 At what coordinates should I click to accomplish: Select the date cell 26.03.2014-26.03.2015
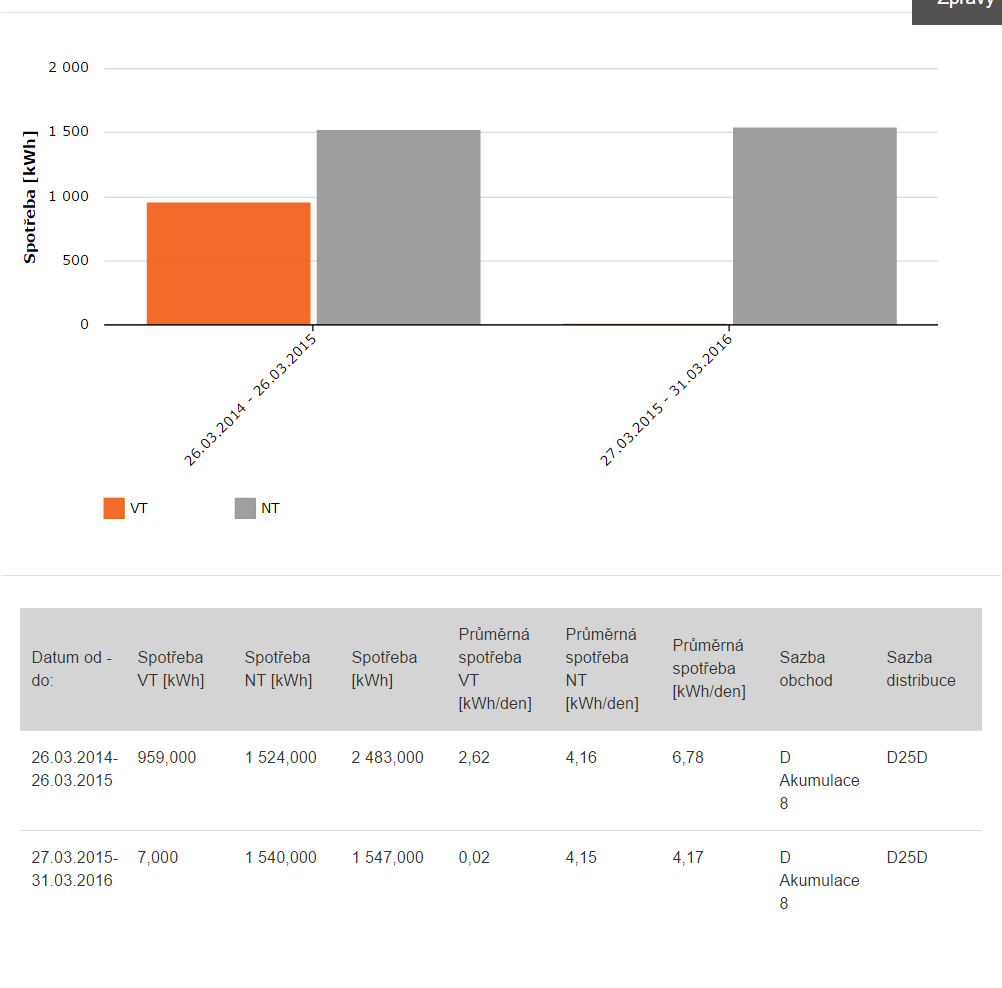click(75, 769)
